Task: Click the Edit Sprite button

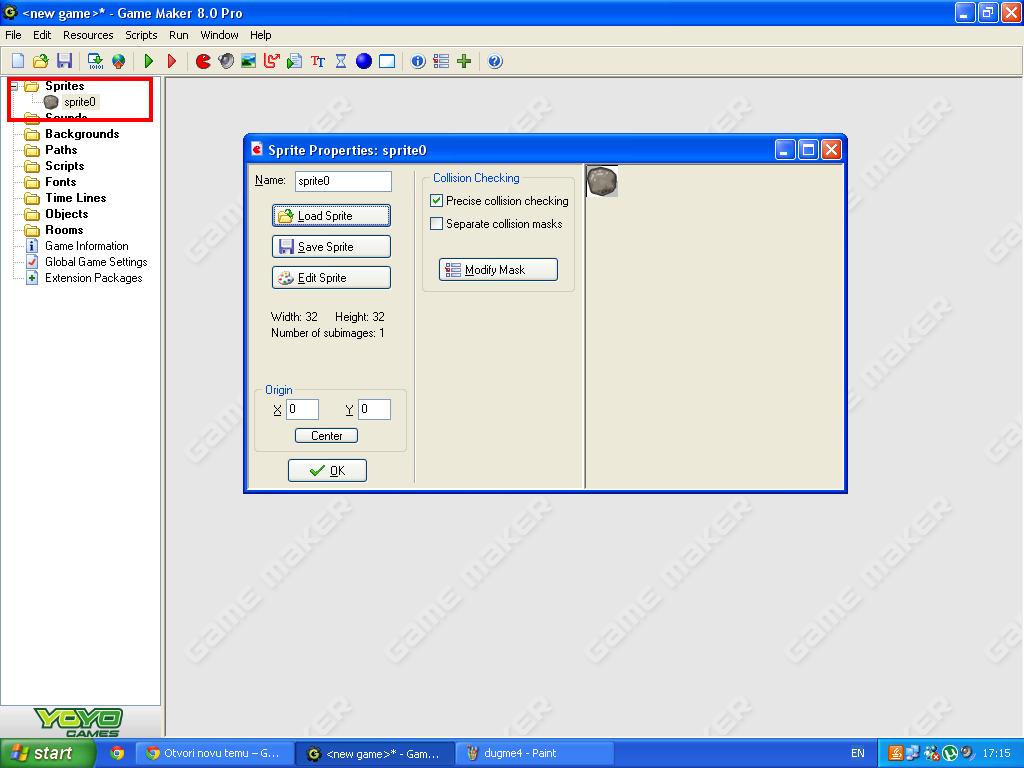Action: 331,278
